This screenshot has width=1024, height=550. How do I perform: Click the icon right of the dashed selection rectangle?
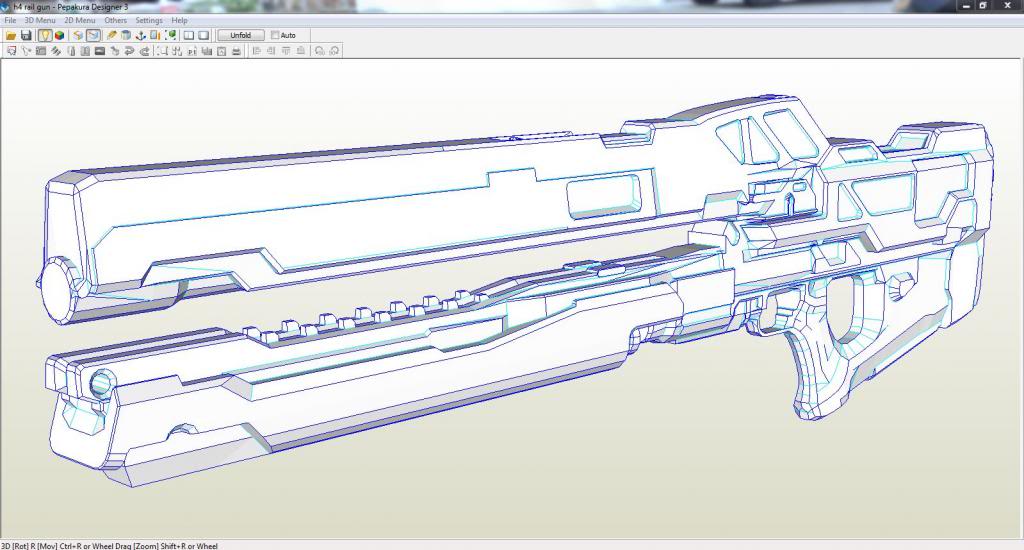177,51
